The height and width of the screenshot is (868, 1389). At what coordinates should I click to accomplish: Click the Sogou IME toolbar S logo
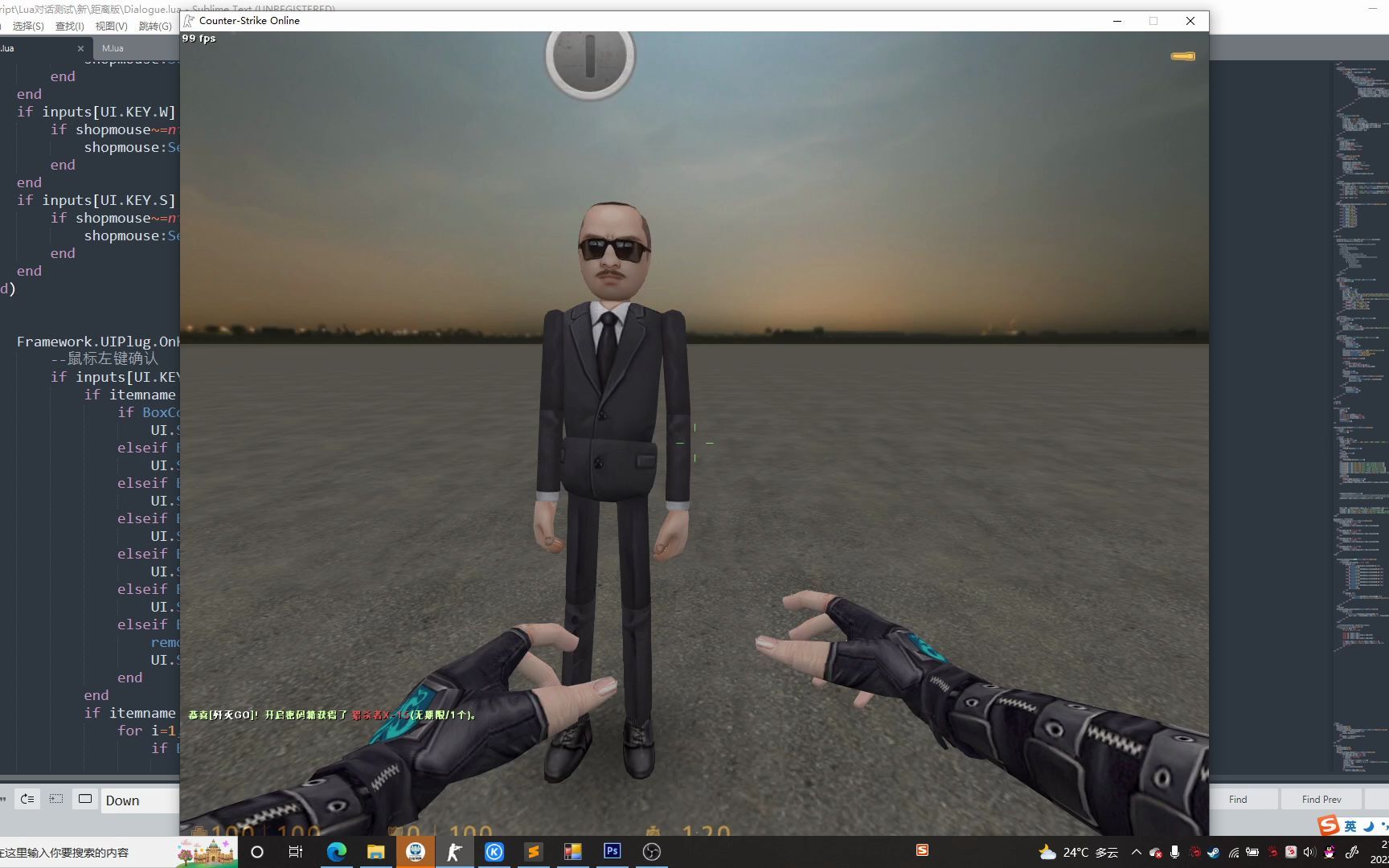[x=1328, y=825]
